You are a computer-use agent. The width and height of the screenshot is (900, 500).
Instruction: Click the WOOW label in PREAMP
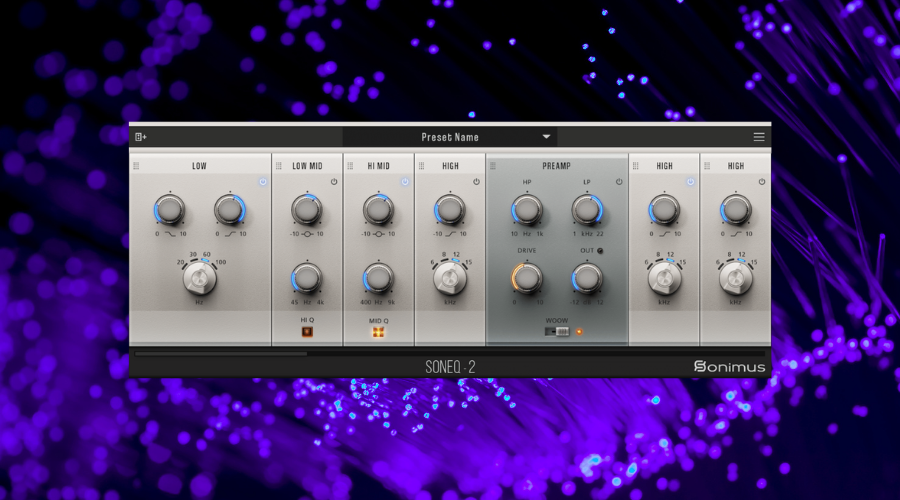pos(557,320)
